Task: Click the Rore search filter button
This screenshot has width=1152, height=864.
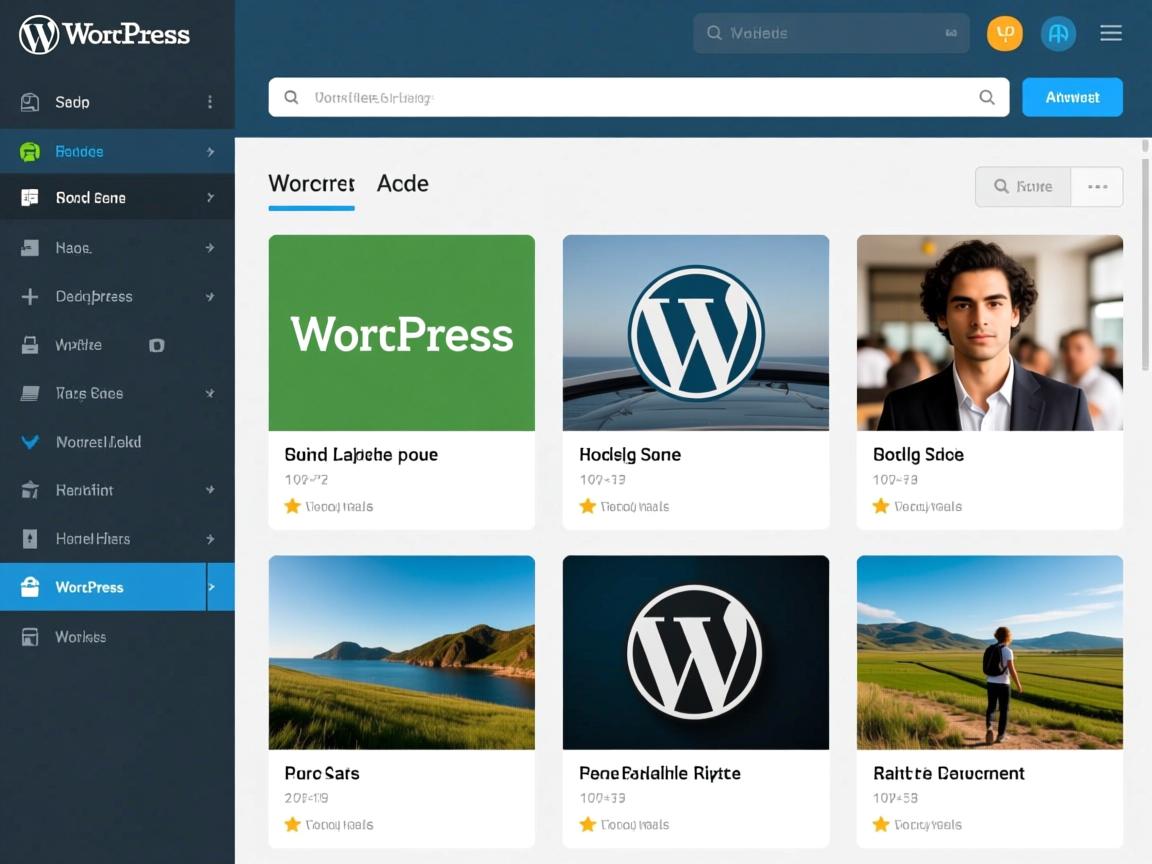Action: 1023,187
